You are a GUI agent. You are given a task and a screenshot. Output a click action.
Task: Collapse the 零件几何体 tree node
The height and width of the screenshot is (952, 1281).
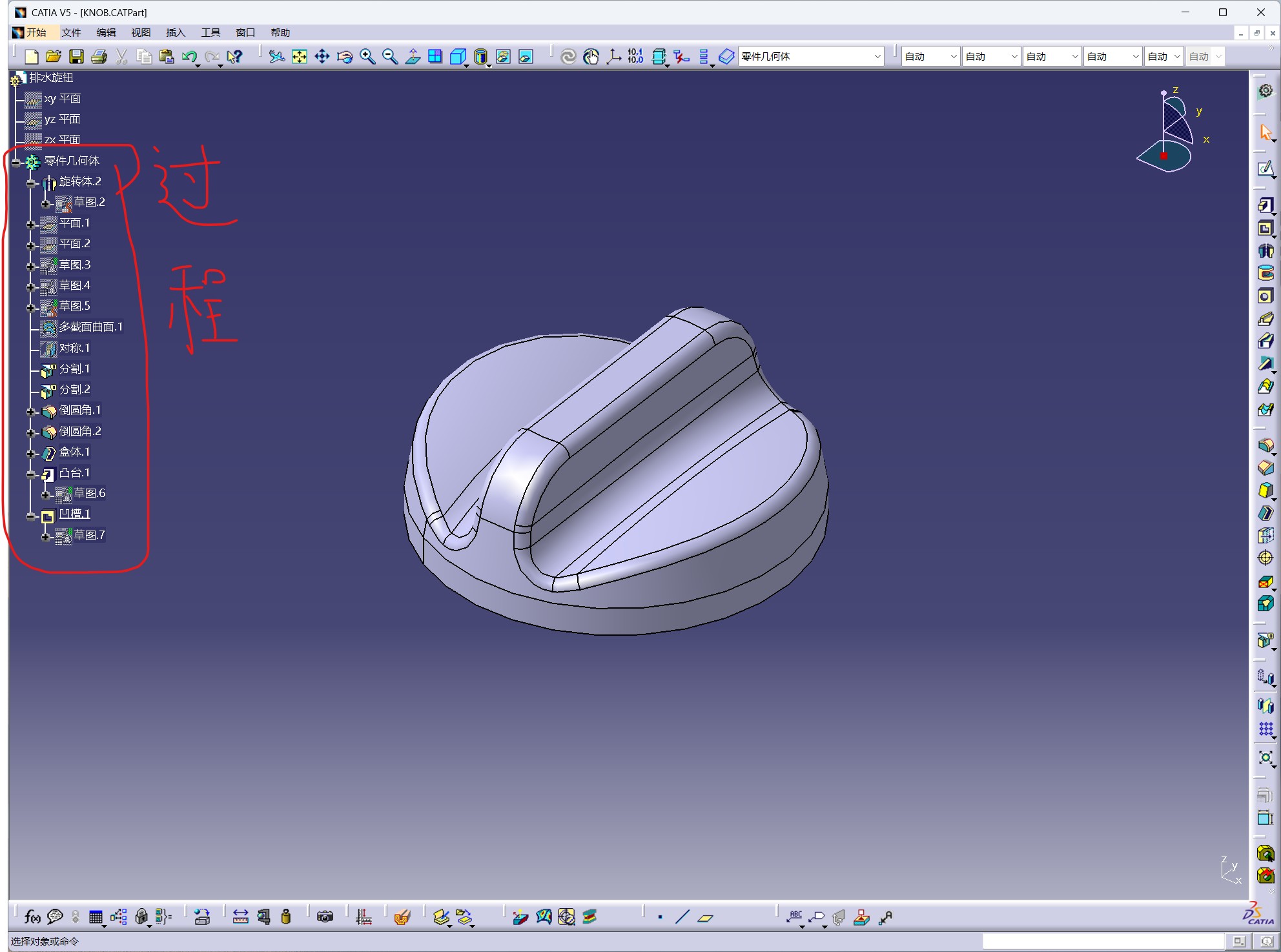(16, 162)
